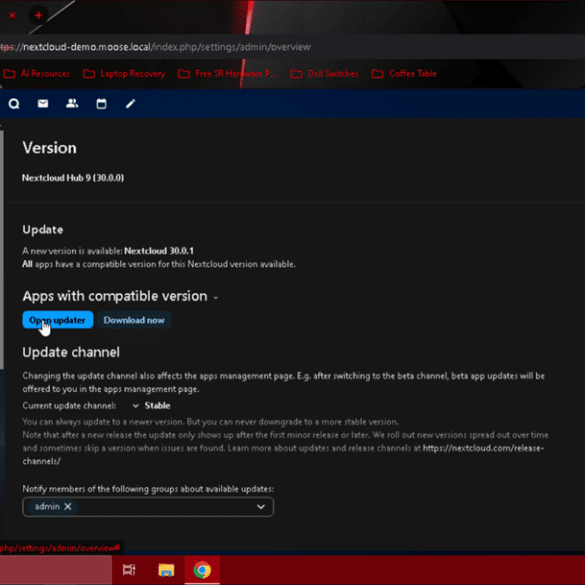
Task: Open a new browser tab
Action: 38,15
